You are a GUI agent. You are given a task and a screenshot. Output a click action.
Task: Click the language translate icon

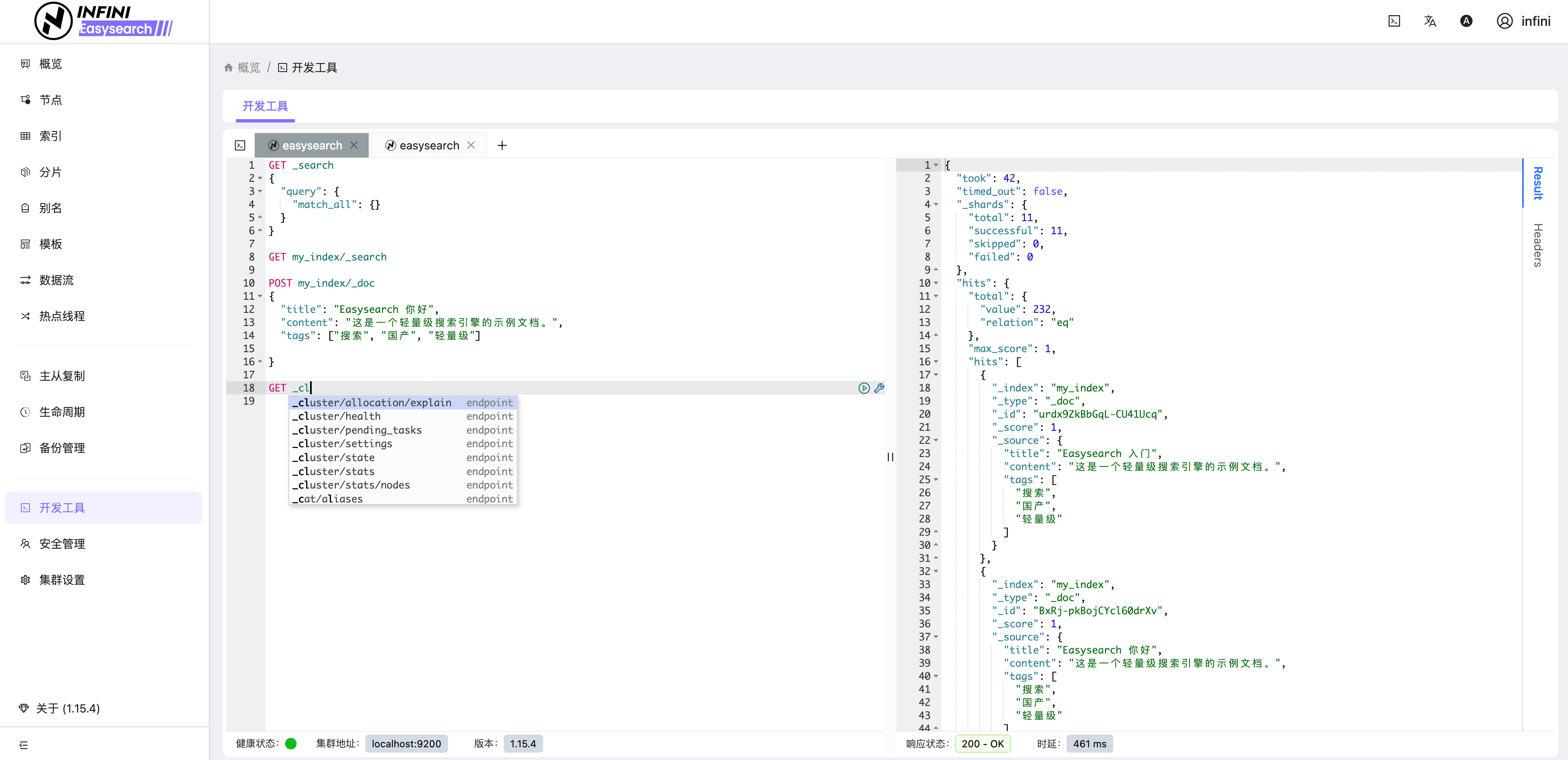point(1430,21)
